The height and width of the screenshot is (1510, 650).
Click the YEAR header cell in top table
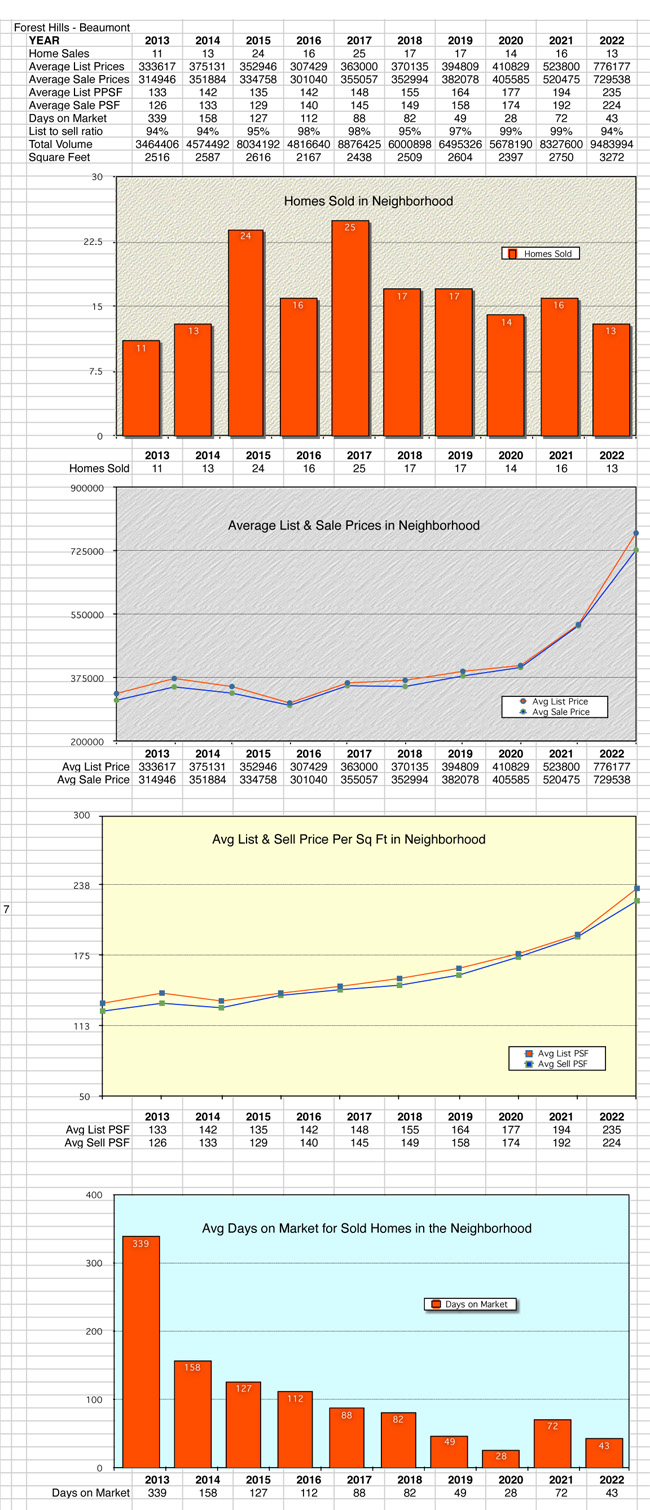coord(44,40)
